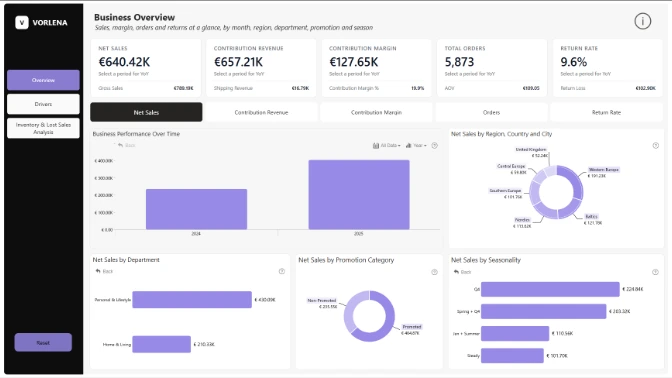Select the Nordics donut segment
Screen dimensions: 672x378
546,210
